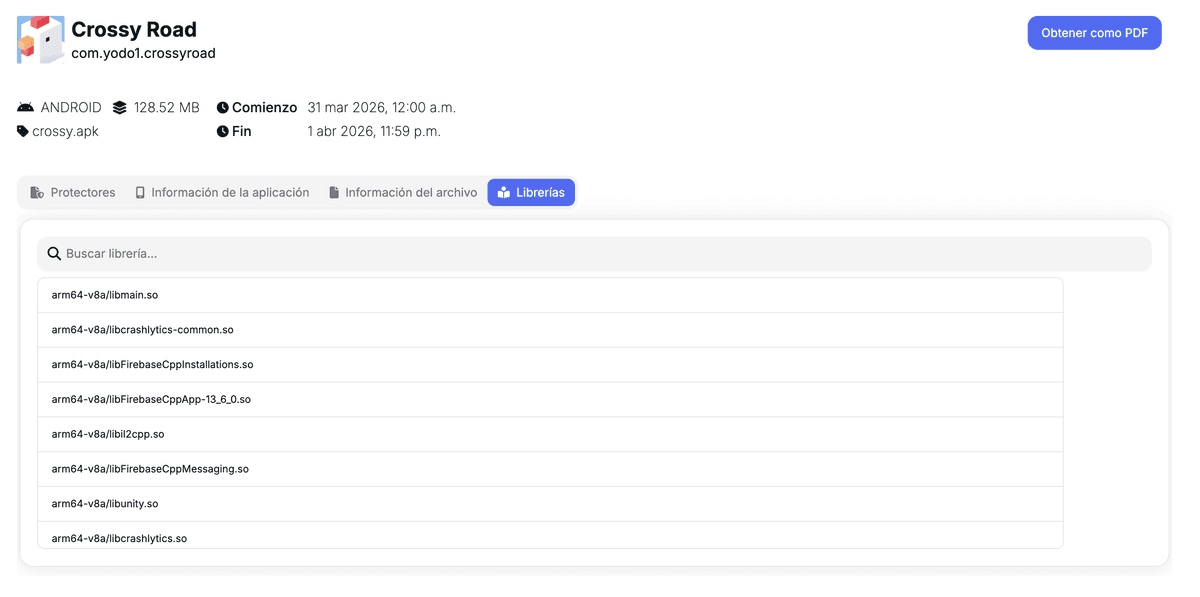Click the libunity.so library entry
Image resolution: width=1200 pixels, height=597 pixels.
(x=550, y=504)
